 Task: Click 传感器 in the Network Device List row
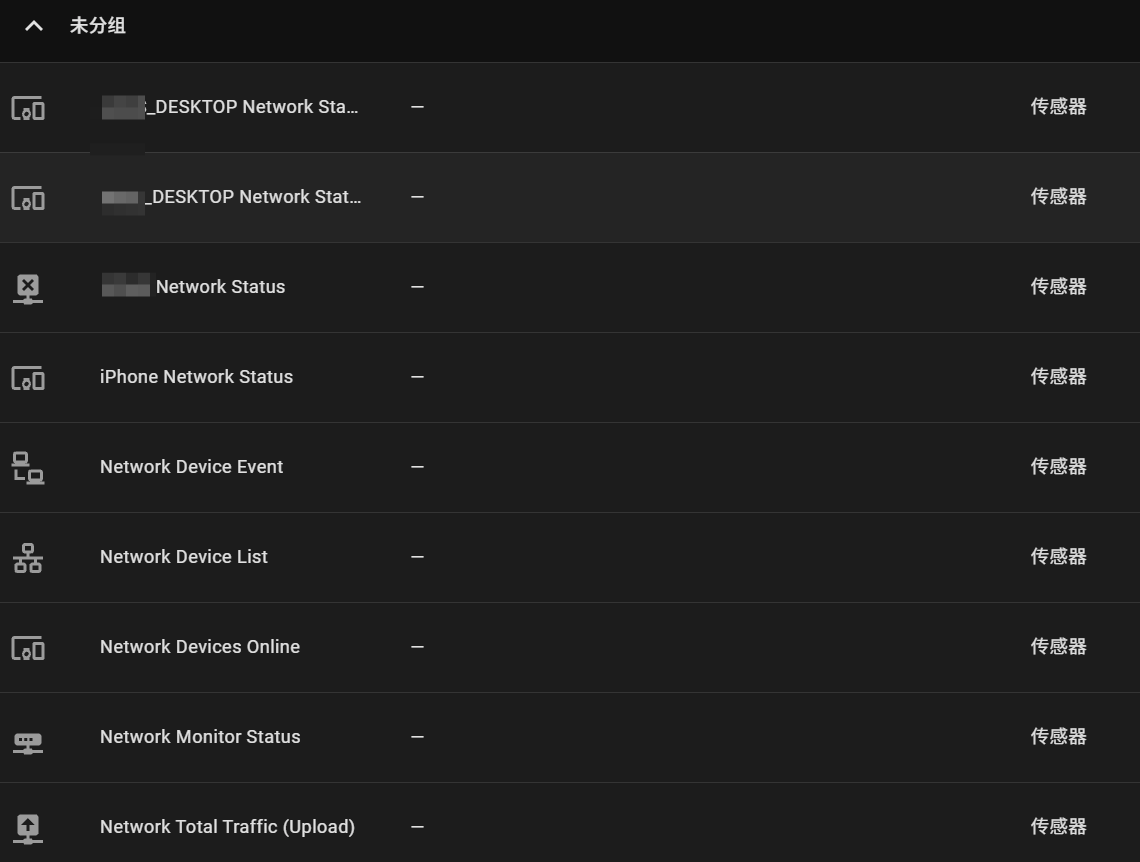coord(1059,557)
